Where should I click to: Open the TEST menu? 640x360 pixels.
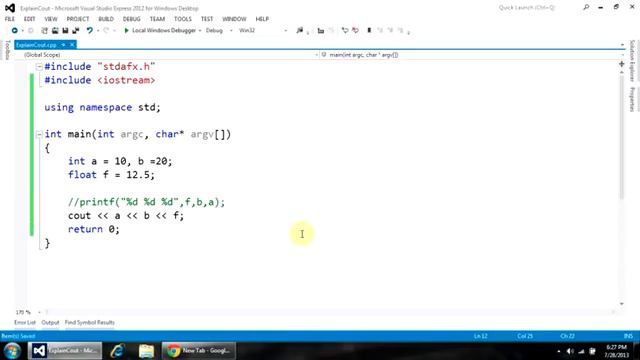point(207,19)
